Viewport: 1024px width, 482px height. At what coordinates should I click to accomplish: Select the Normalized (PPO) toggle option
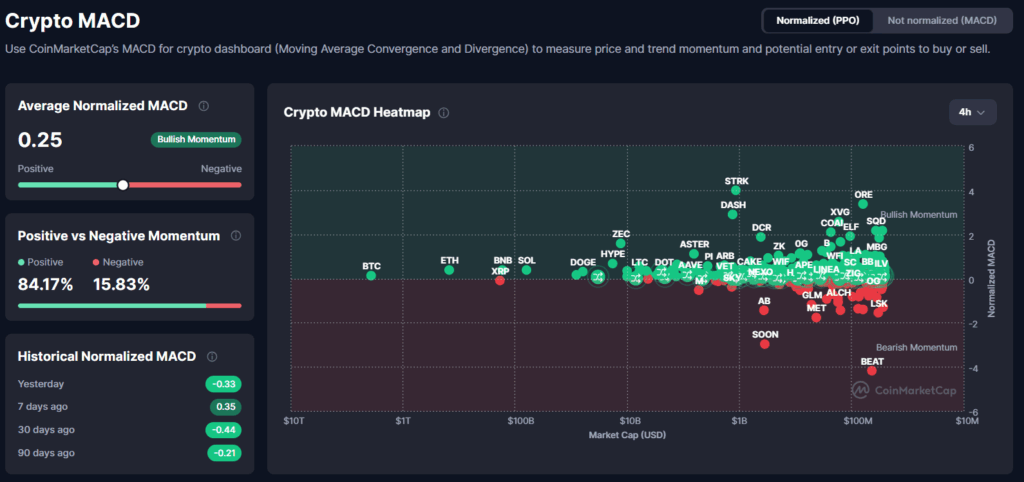tap(817, 21)
